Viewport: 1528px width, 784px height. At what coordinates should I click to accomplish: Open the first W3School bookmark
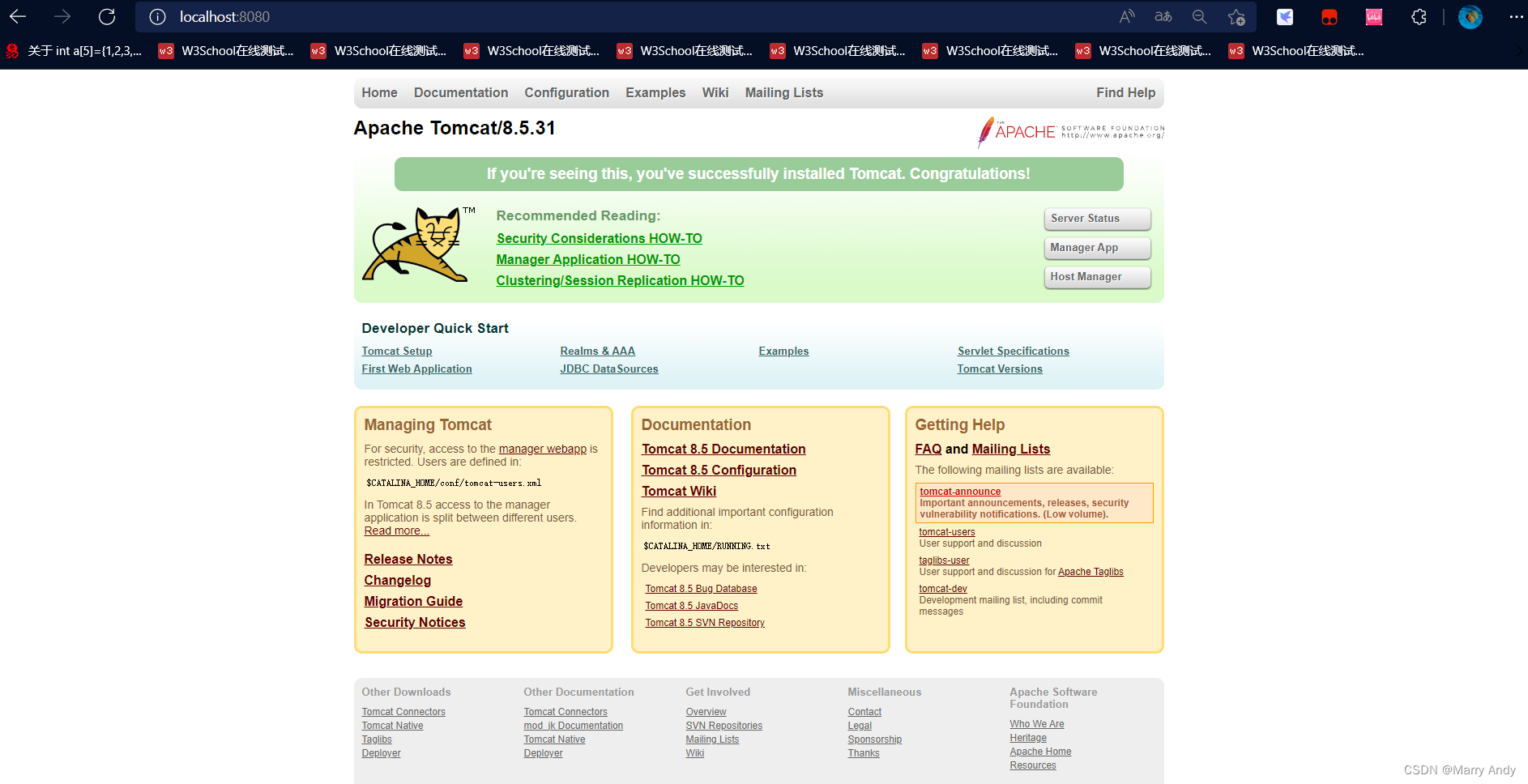point(227,51)
